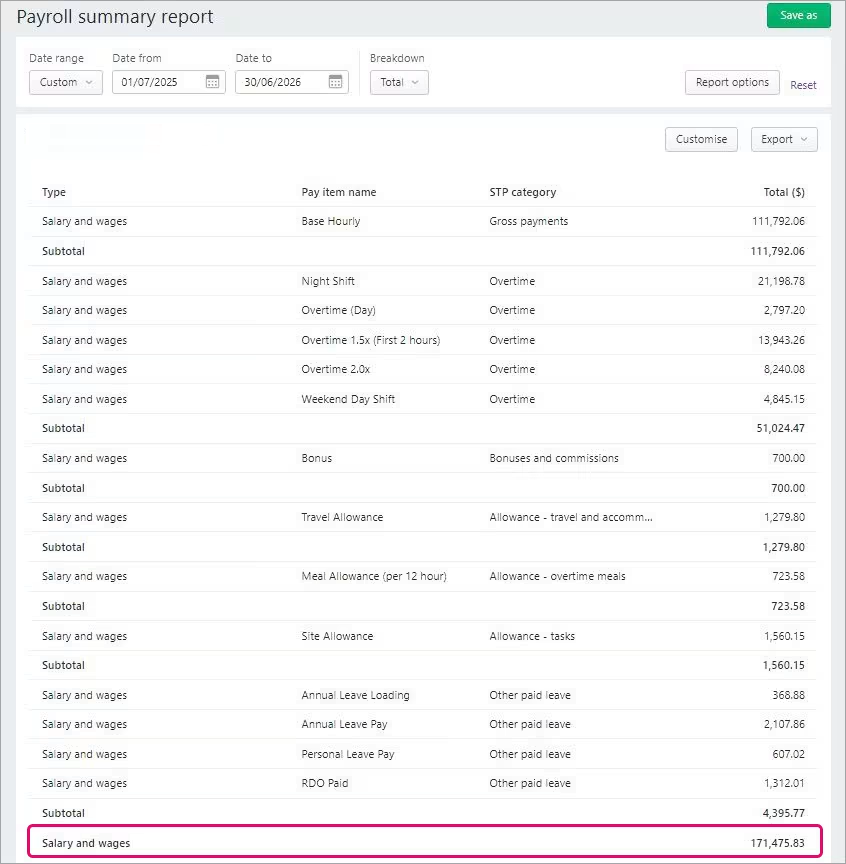Select the Annual Leave Pay item
The width and height of the screenshot is (846, 864).
[x=344, y=725]
